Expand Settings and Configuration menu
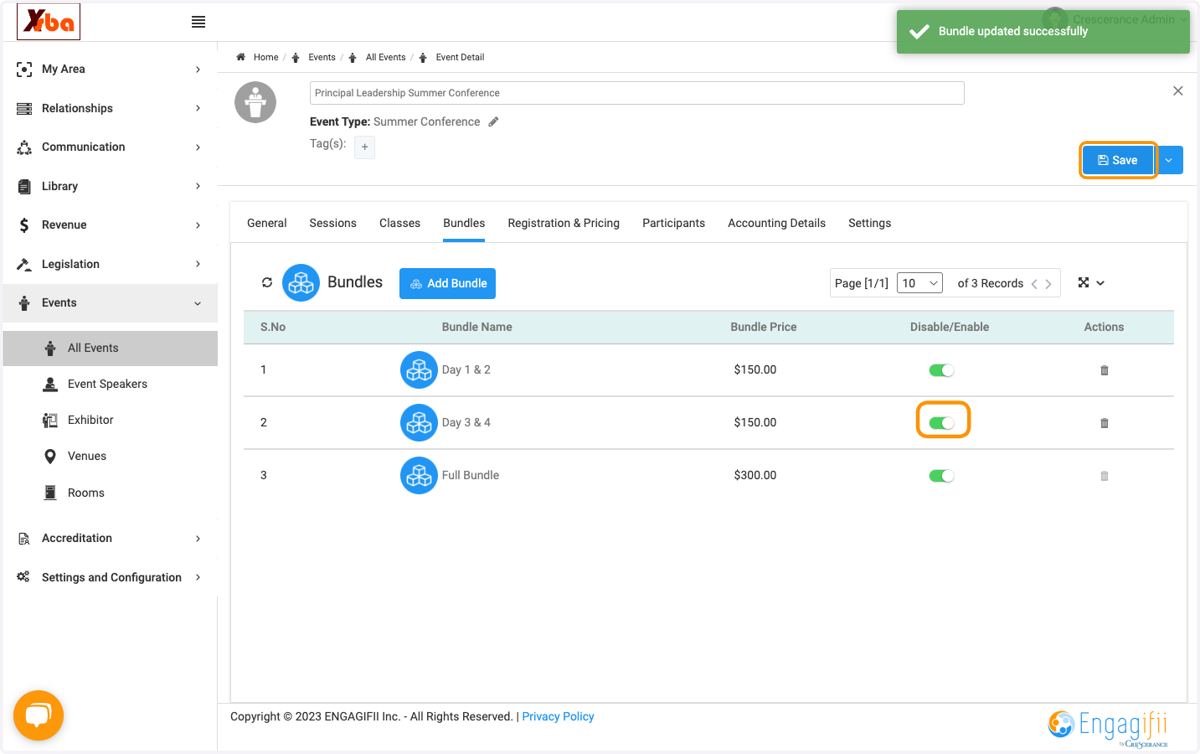This screenshot has height=754, width=1200. (110, 577)
